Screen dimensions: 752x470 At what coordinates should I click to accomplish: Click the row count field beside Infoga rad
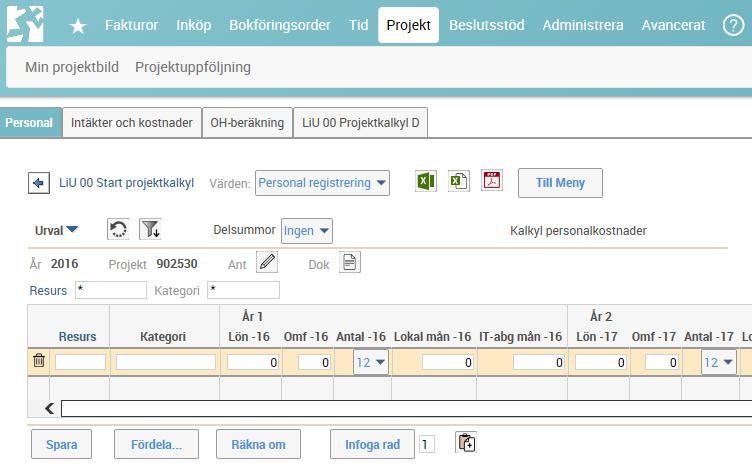click(426, 444)
